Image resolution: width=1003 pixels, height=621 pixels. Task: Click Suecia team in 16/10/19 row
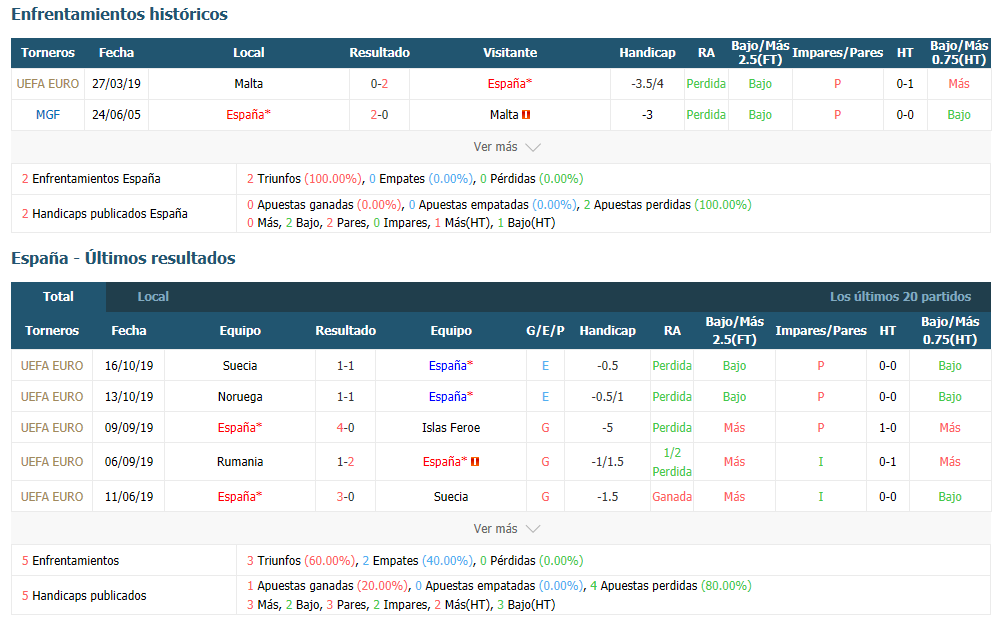pos(240,366)
